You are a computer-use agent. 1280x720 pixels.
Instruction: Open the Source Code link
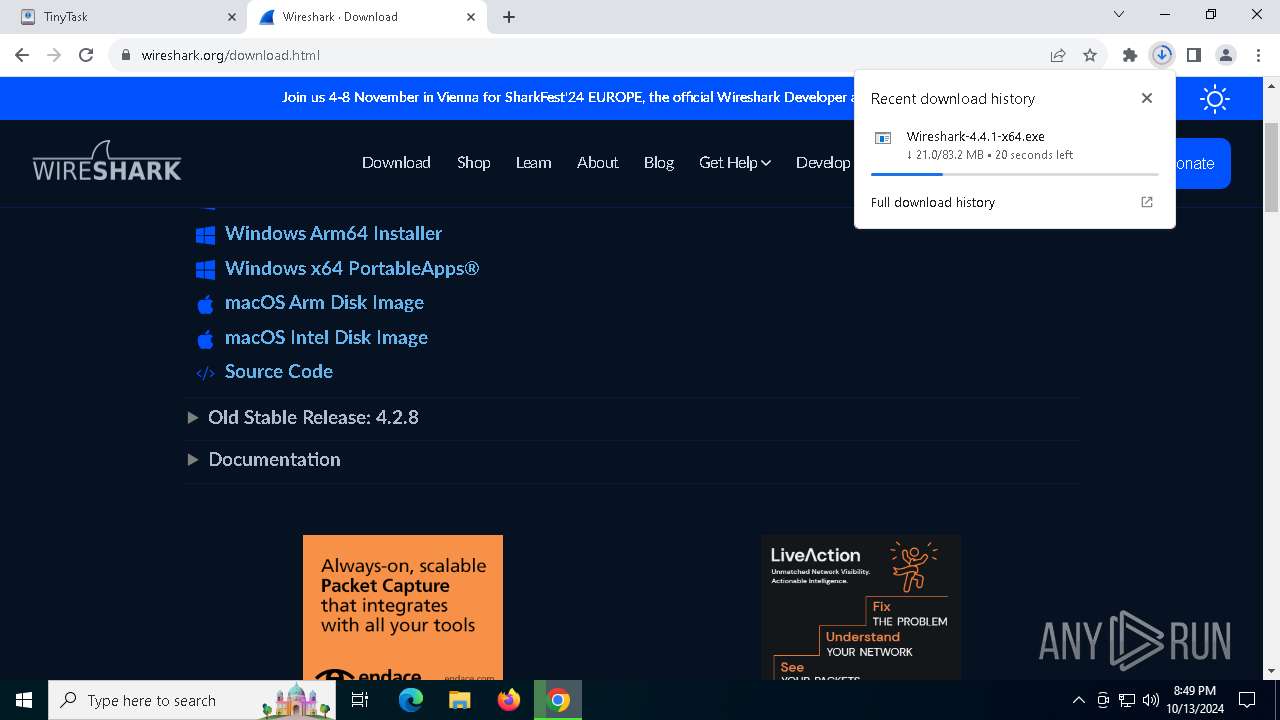(279, 371)
